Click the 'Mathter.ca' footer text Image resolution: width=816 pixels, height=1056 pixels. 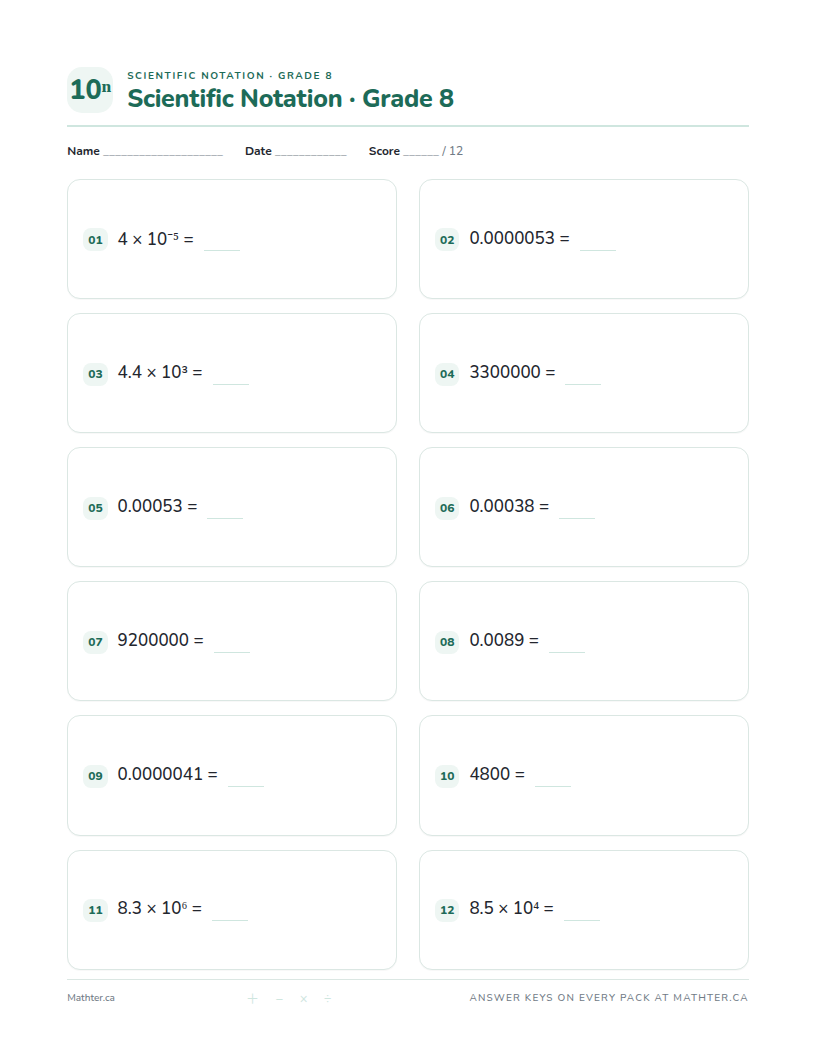pyautogui.click(x=91, y=997)
